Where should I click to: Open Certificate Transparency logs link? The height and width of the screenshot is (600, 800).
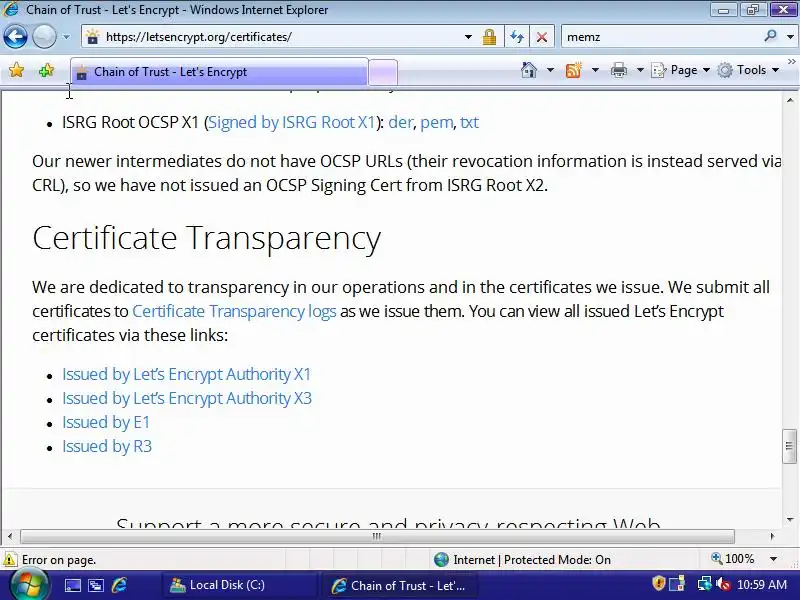(x=234, y=311)
